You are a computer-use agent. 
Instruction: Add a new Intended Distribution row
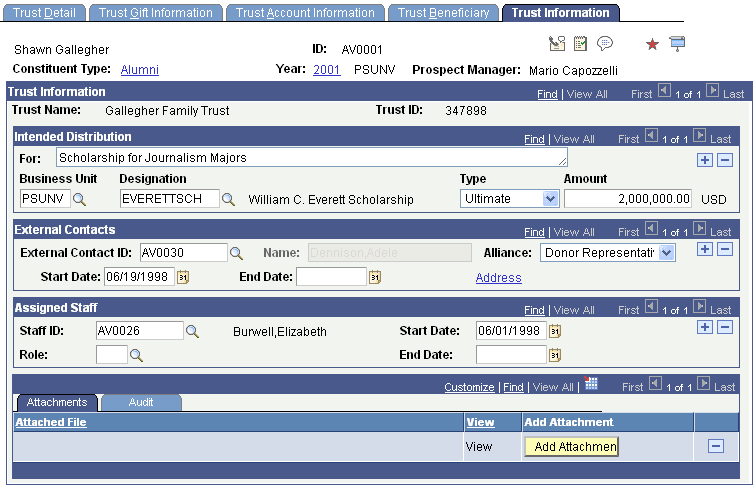705,160
